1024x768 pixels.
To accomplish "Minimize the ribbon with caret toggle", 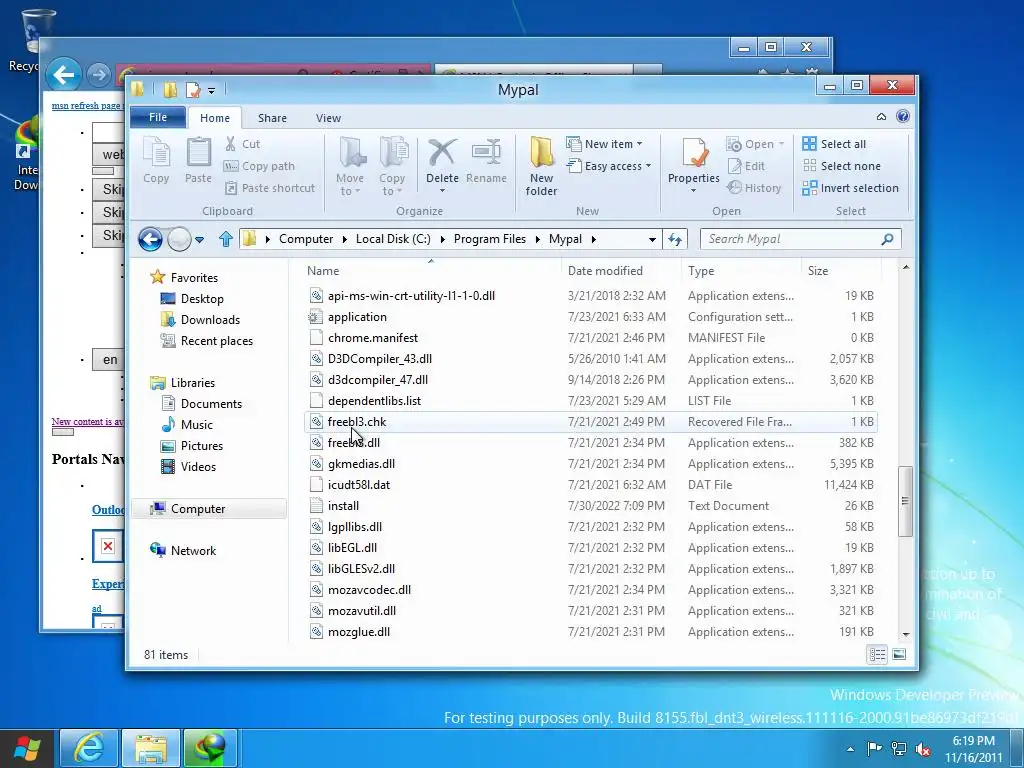I will pyautogui.click(x=881, y=117).
